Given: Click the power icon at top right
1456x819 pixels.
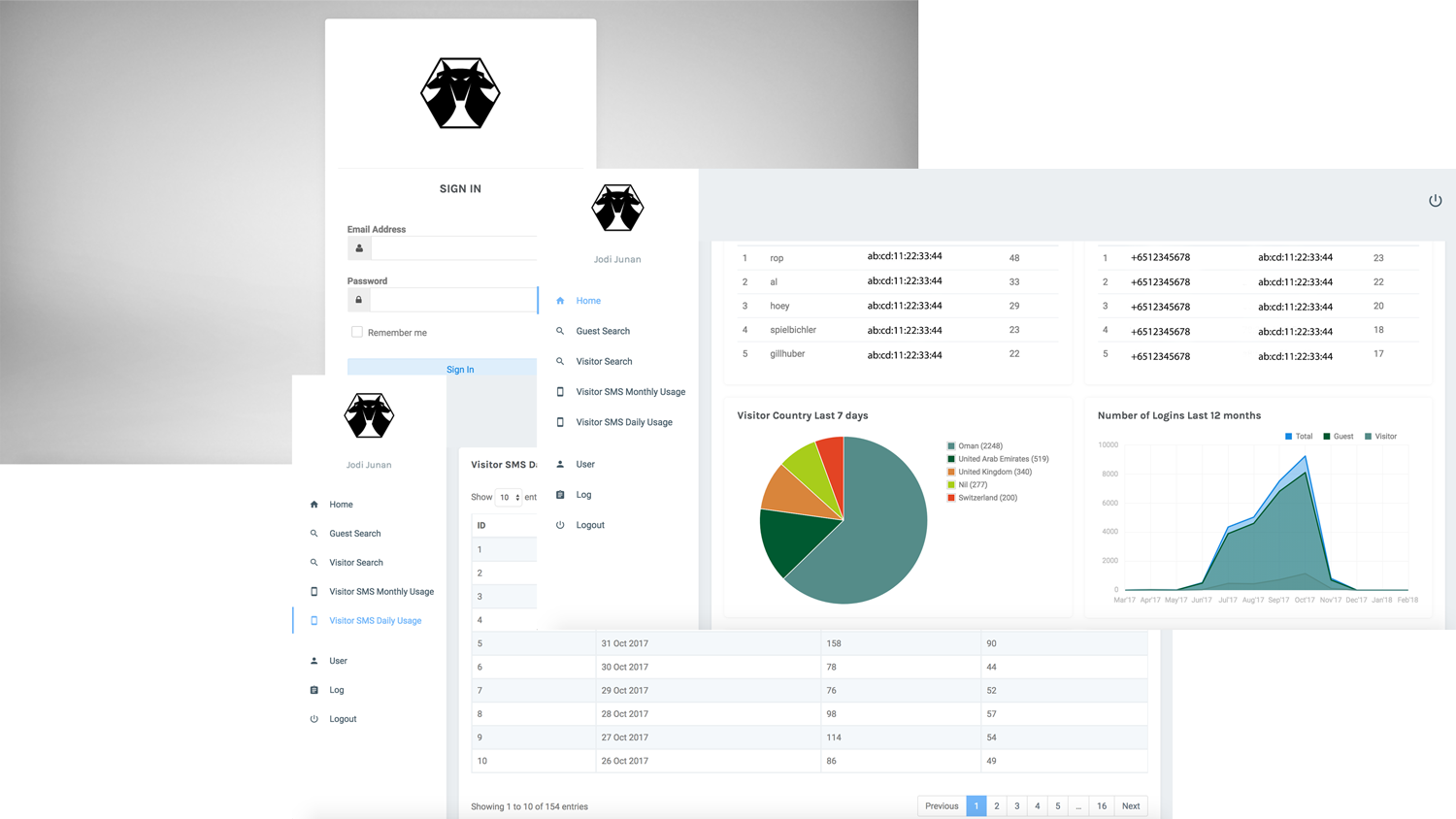Looking at the screenshot, I should tap(1435, 201).
